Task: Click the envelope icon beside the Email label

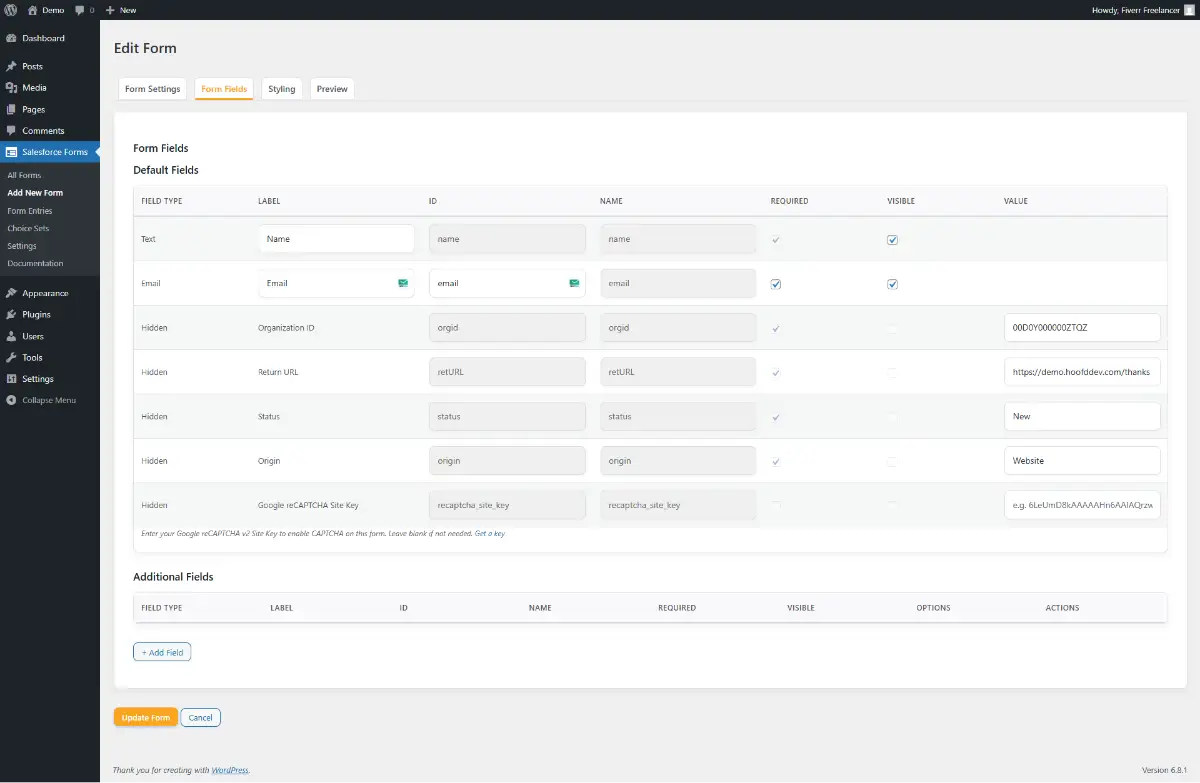Action: point(402,283)
